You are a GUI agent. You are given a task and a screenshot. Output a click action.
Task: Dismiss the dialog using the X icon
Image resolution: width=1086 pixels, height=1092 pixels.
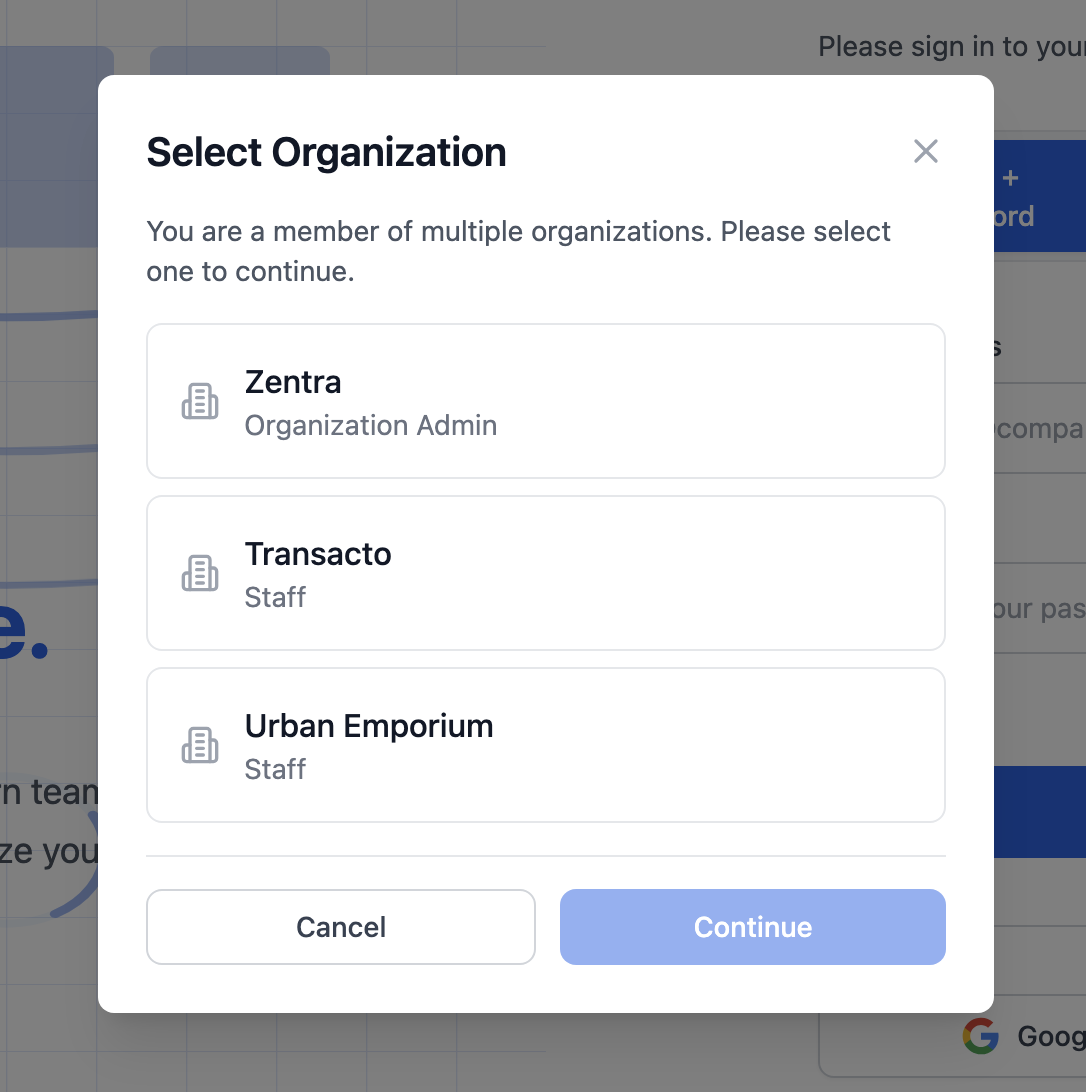pyautogui.click(x=925, y=151)
